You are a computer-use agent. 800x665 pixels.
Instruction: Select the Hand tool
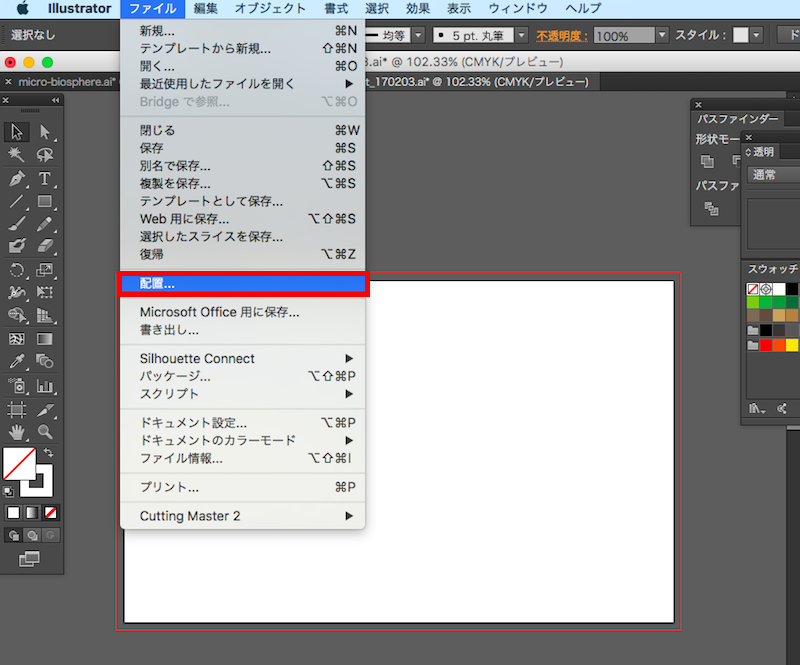point(17,432)
